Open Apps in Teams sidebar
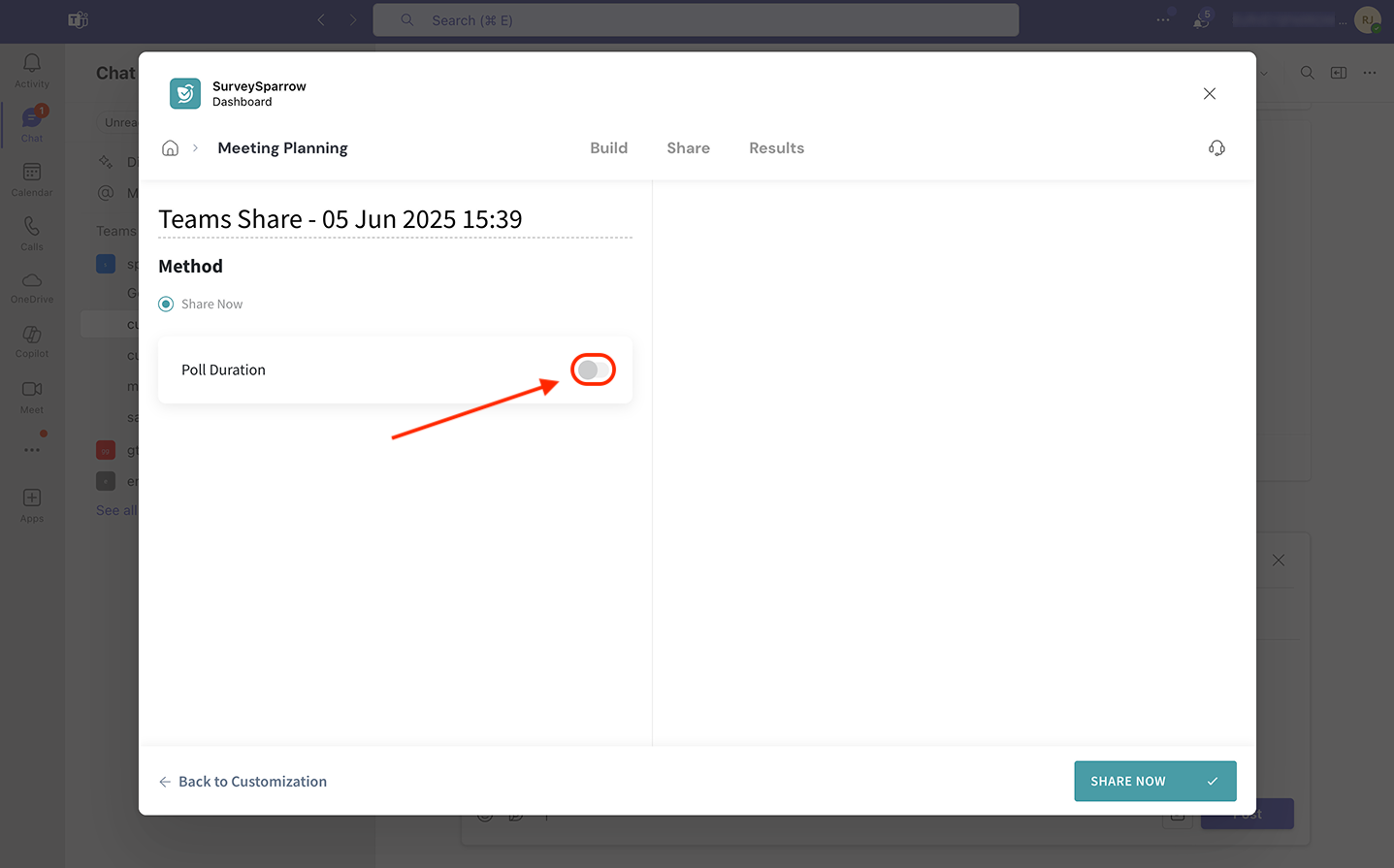This screenshot has width=1394, height=868. coord(32,504)
